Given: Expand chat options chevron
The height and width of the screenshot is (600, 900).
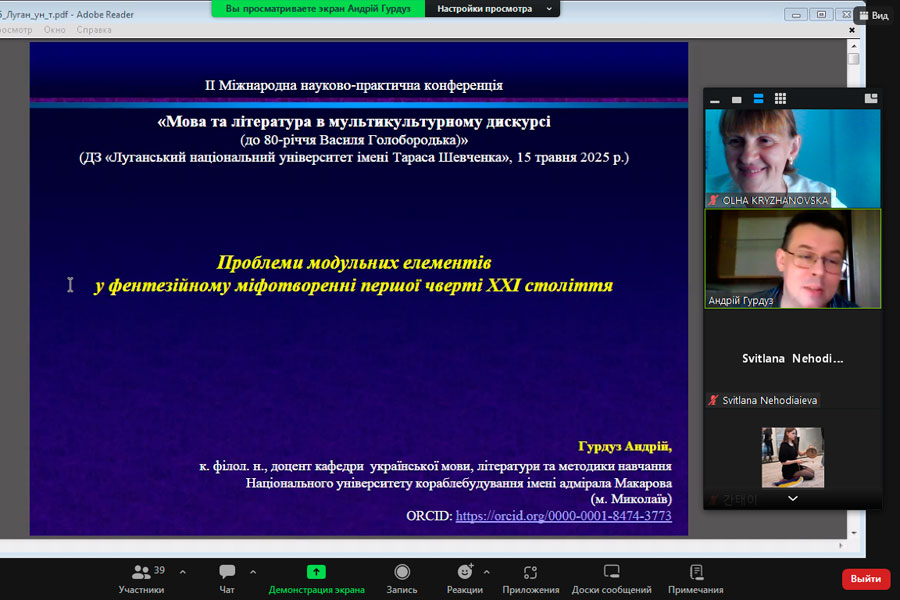Looking at the screenshot, I should pyautogui.click(x=253, y=572).
